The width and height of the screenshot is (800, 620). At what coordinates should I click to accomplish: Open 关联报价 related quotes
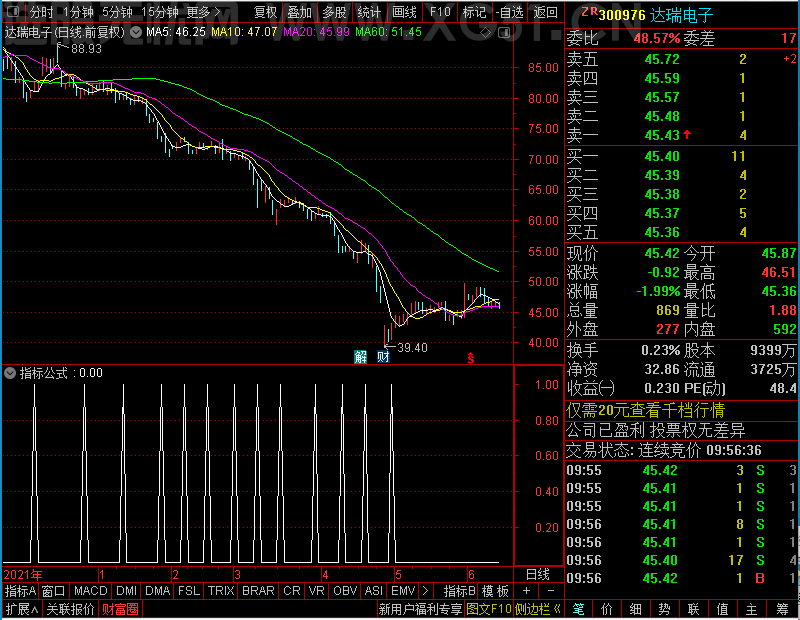click(x=70, y=609)
